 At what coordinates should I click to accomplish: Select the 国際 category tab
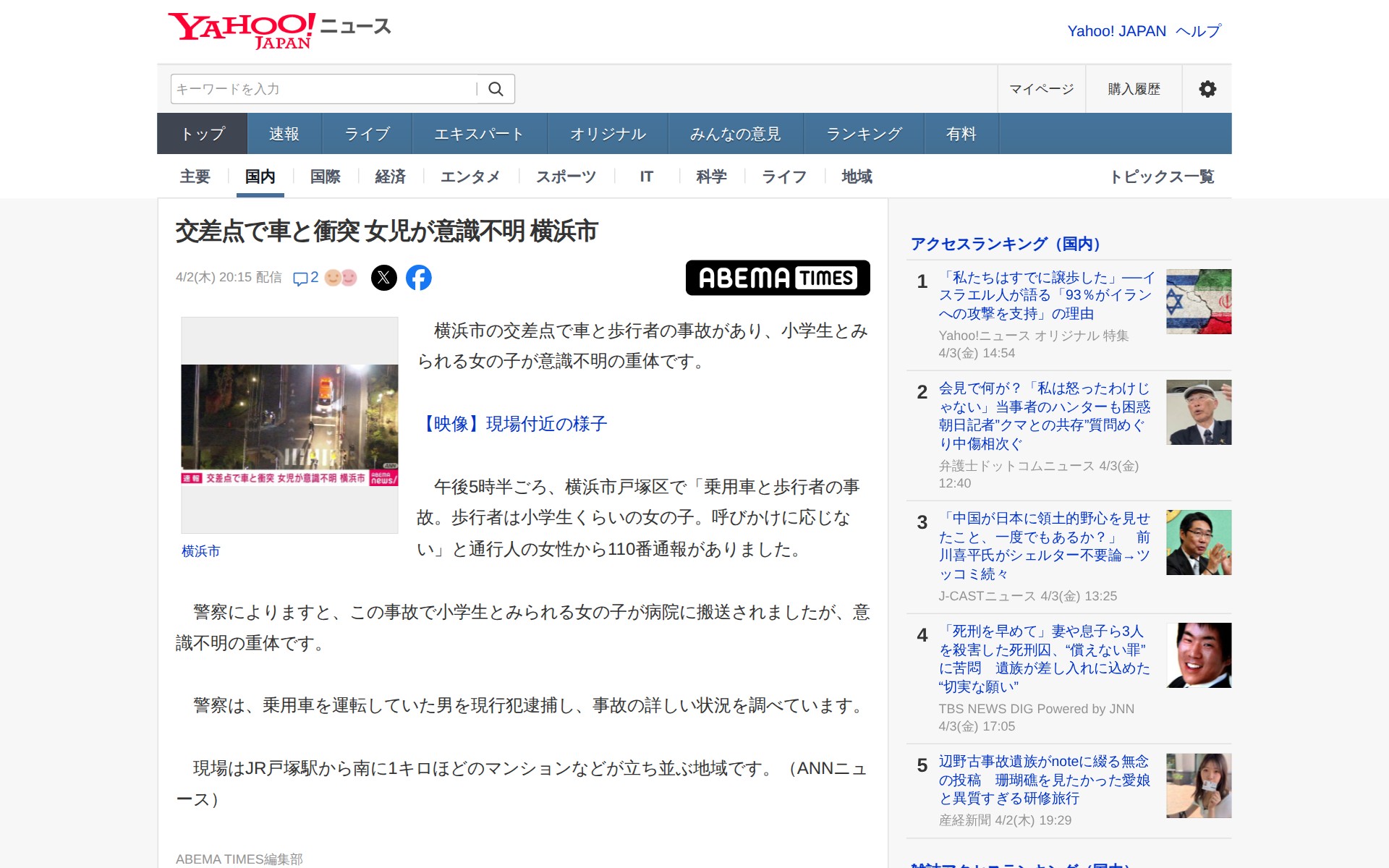325,176
